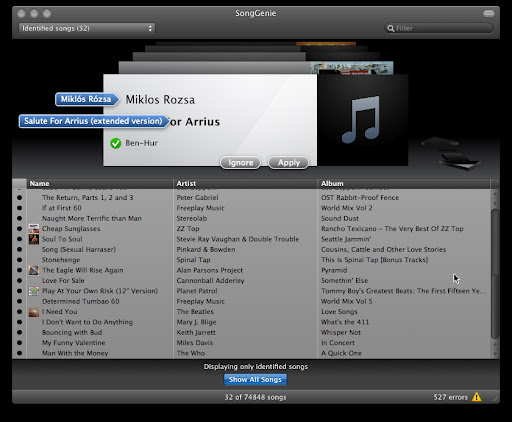Toggle the status dot beside My Funny Valentine
This screenshot has height=422, width=512.
pos(19,343)
